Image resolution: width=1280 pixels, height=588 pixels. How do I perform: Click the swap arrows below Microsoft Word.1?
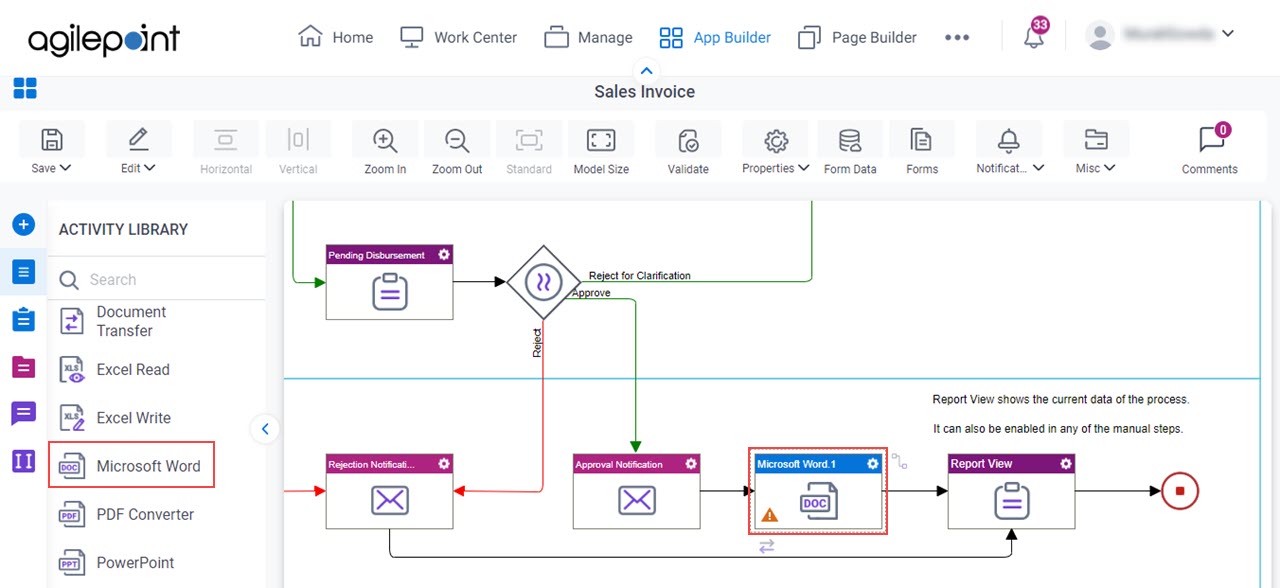pos(767,546)
